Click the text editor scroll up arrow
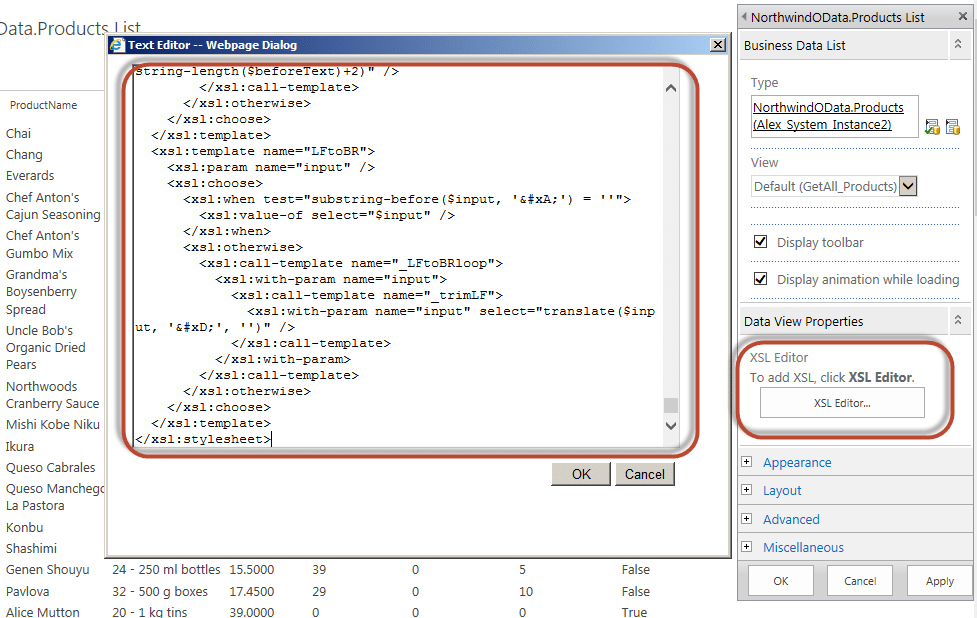The image size is (977, 618). tap(670, 88)
